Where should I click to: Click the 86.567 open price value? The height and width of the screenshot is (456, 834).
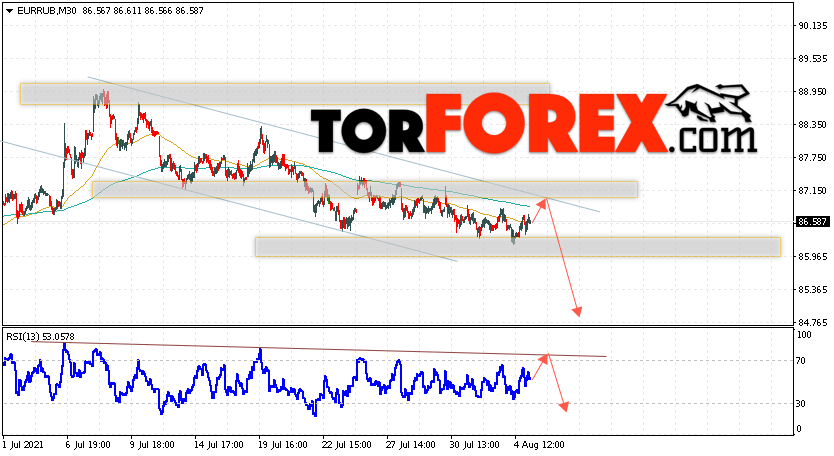point(97,11)
